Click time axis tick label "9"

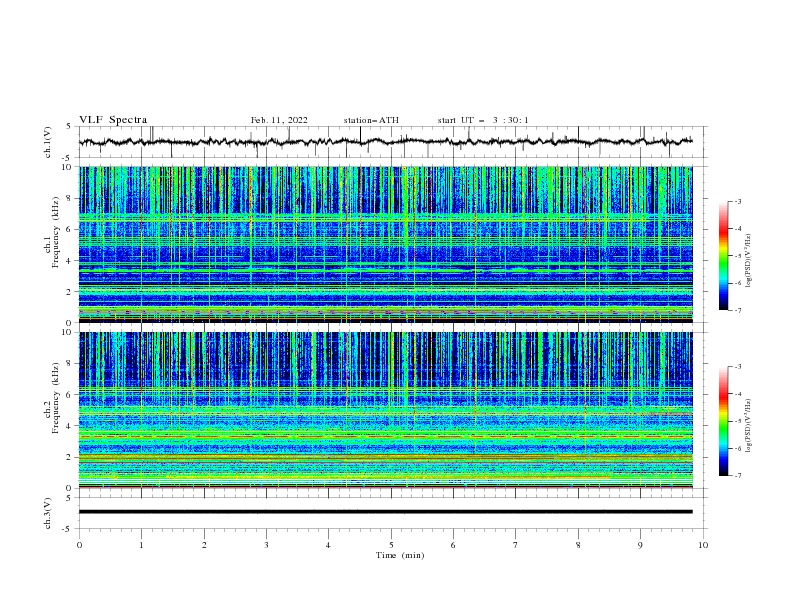pos(640,545)
